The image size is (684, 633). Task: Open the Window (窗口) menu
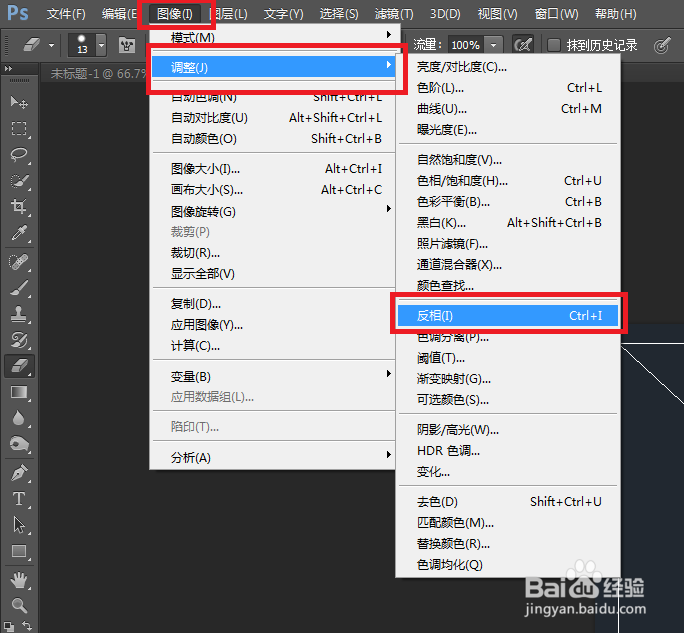[557, 14]
